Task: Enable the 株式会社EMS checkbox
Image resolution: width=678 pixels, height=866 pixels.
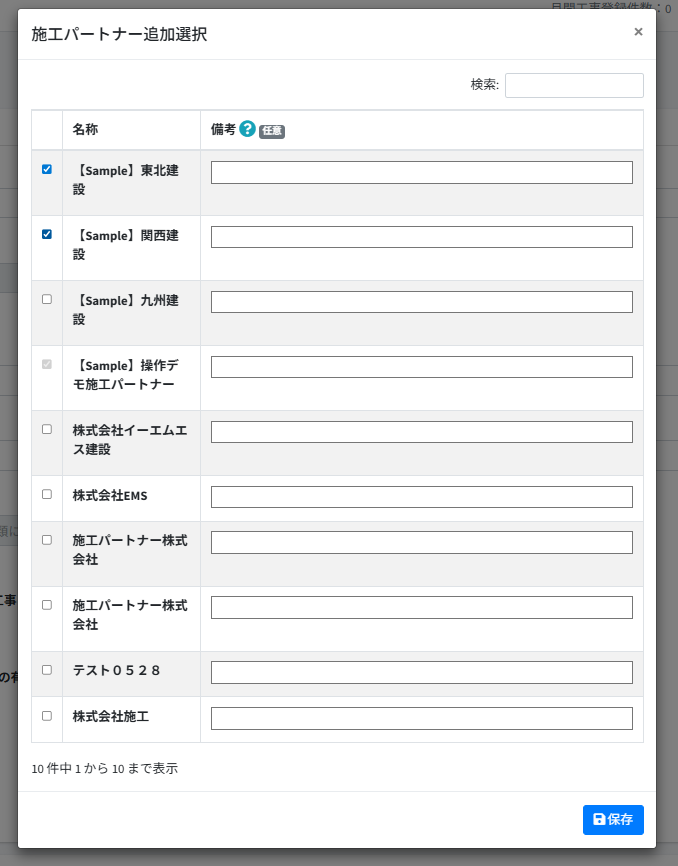Action: click(x=47, y=494)
